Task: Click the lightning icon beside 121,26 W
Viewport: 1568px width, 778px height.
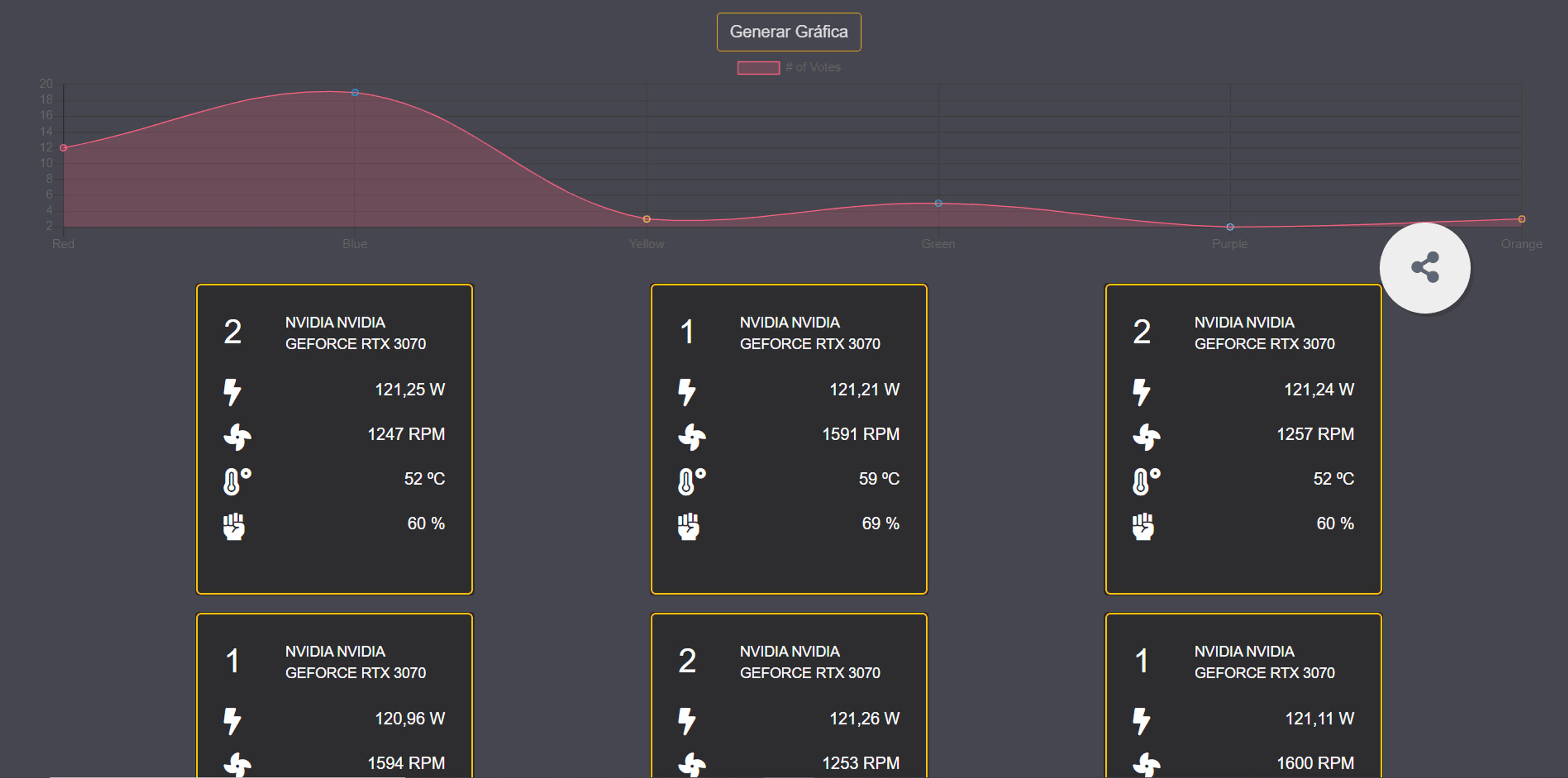Action: click(x=686, y=721)
